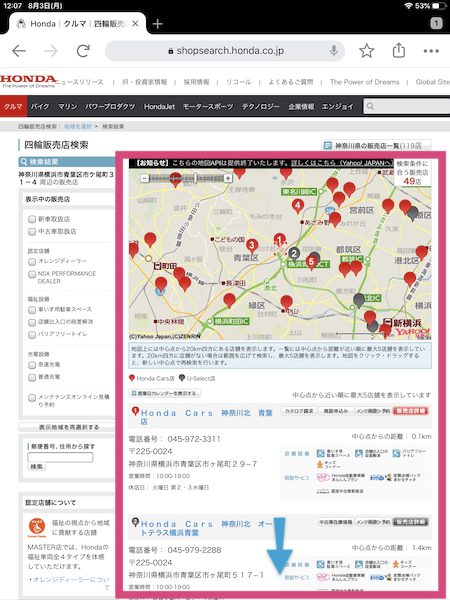Check the 中古車取扱店 checkbox
The height and width of the screenshot is (600, 450).
[32, 232]
